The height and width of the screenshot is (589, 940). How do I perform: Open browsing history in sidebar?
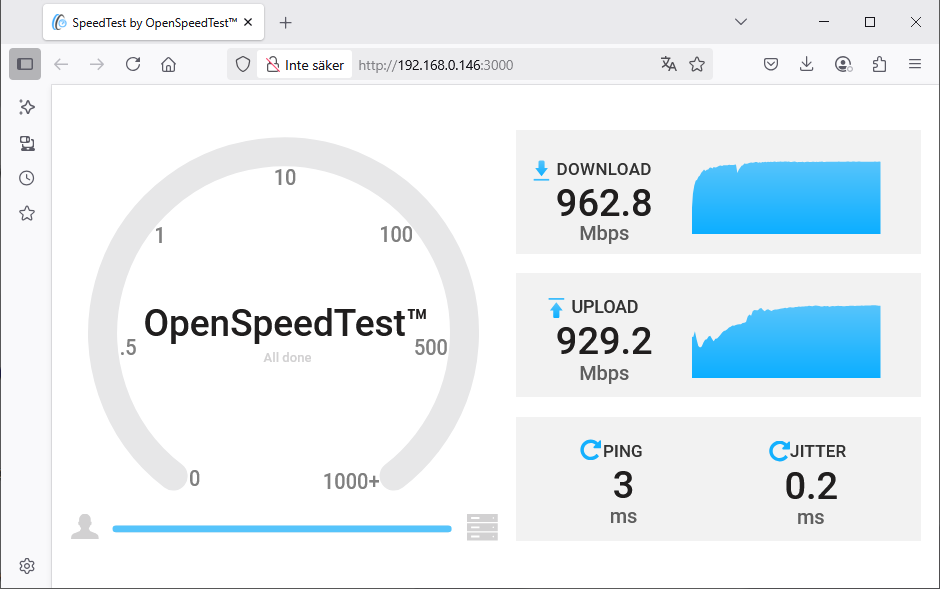coord(26,178)
